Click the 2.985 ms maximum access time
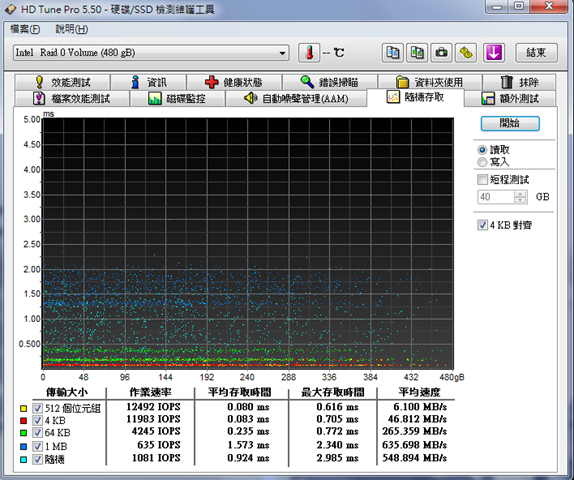 tap(337, 458)
